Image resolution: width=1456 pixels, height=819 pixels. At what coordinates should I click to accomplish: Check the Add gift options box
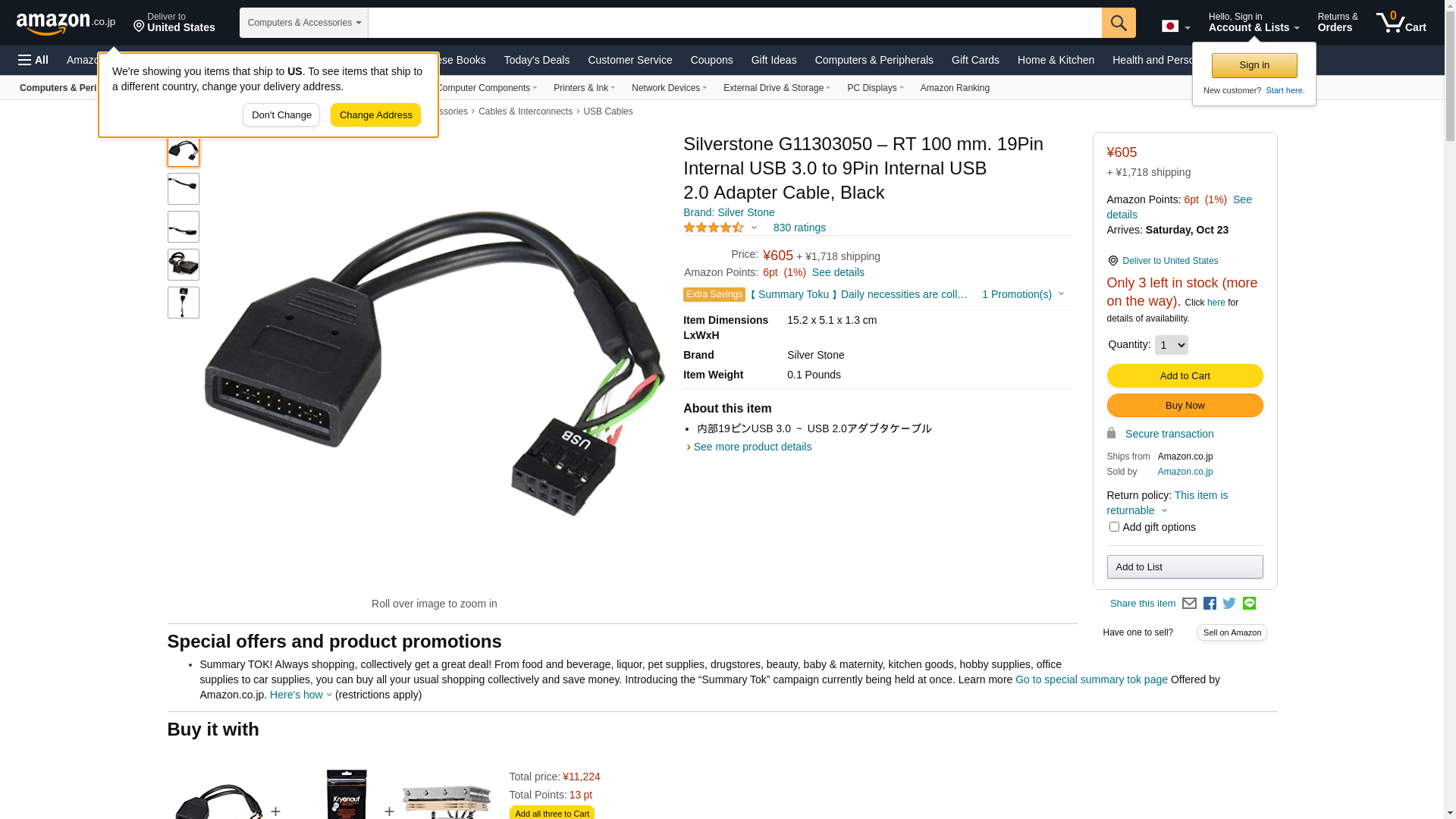(x=1113, y=526)
